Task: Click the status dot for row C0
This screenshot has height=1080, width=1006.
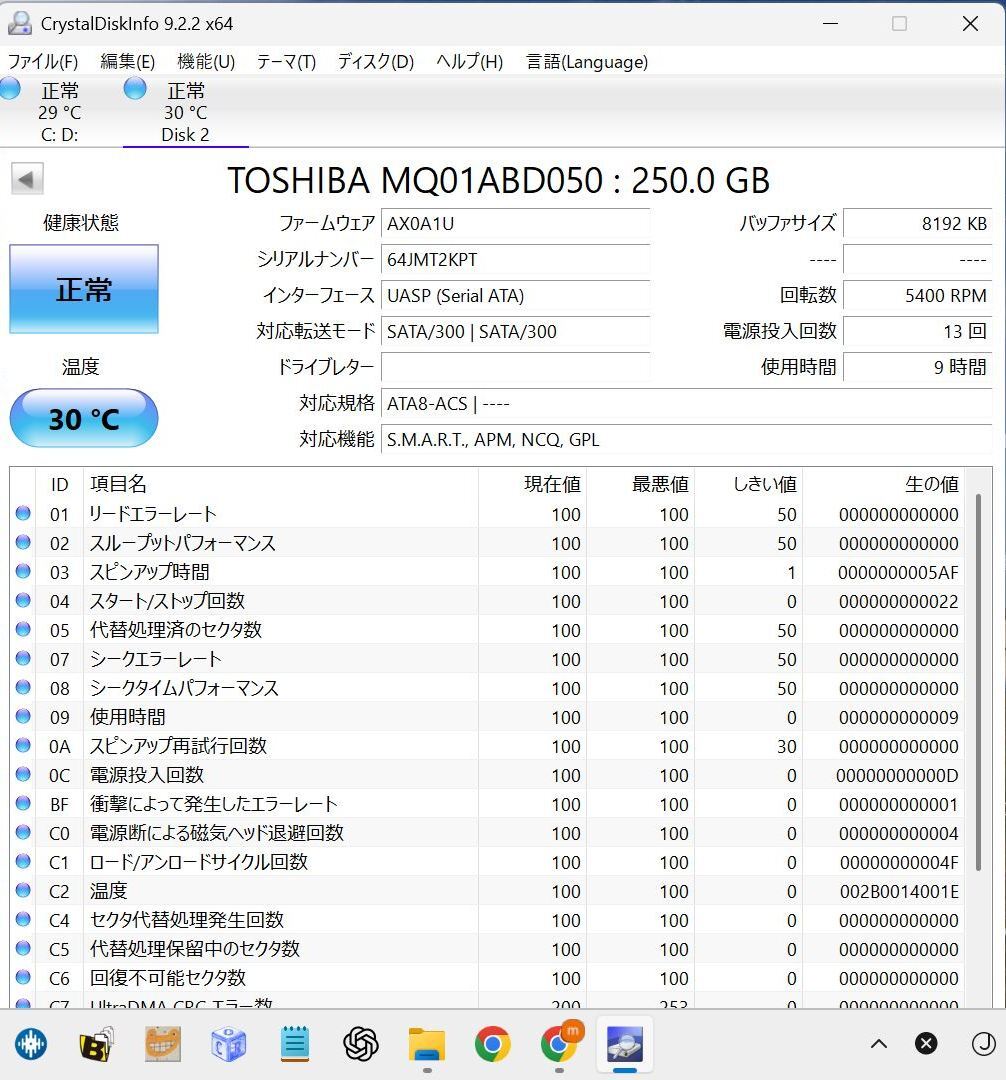Action: tap(23, 832)
